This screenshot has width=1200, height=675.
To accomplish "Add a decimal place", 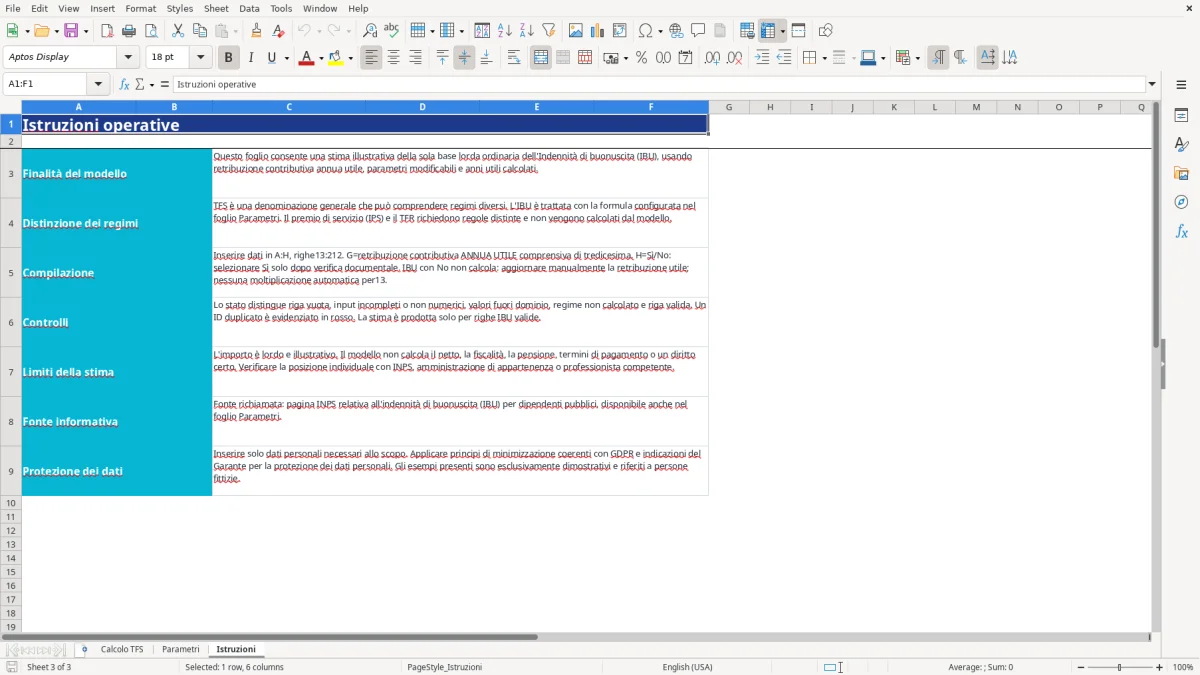I will point(713,58).
